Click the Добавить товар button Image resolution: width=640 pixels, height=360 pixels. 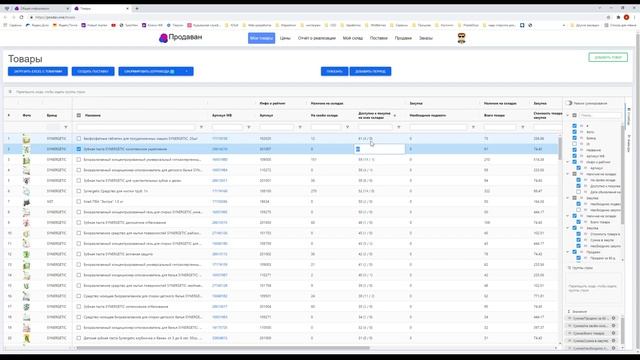[x=608, y=57]
